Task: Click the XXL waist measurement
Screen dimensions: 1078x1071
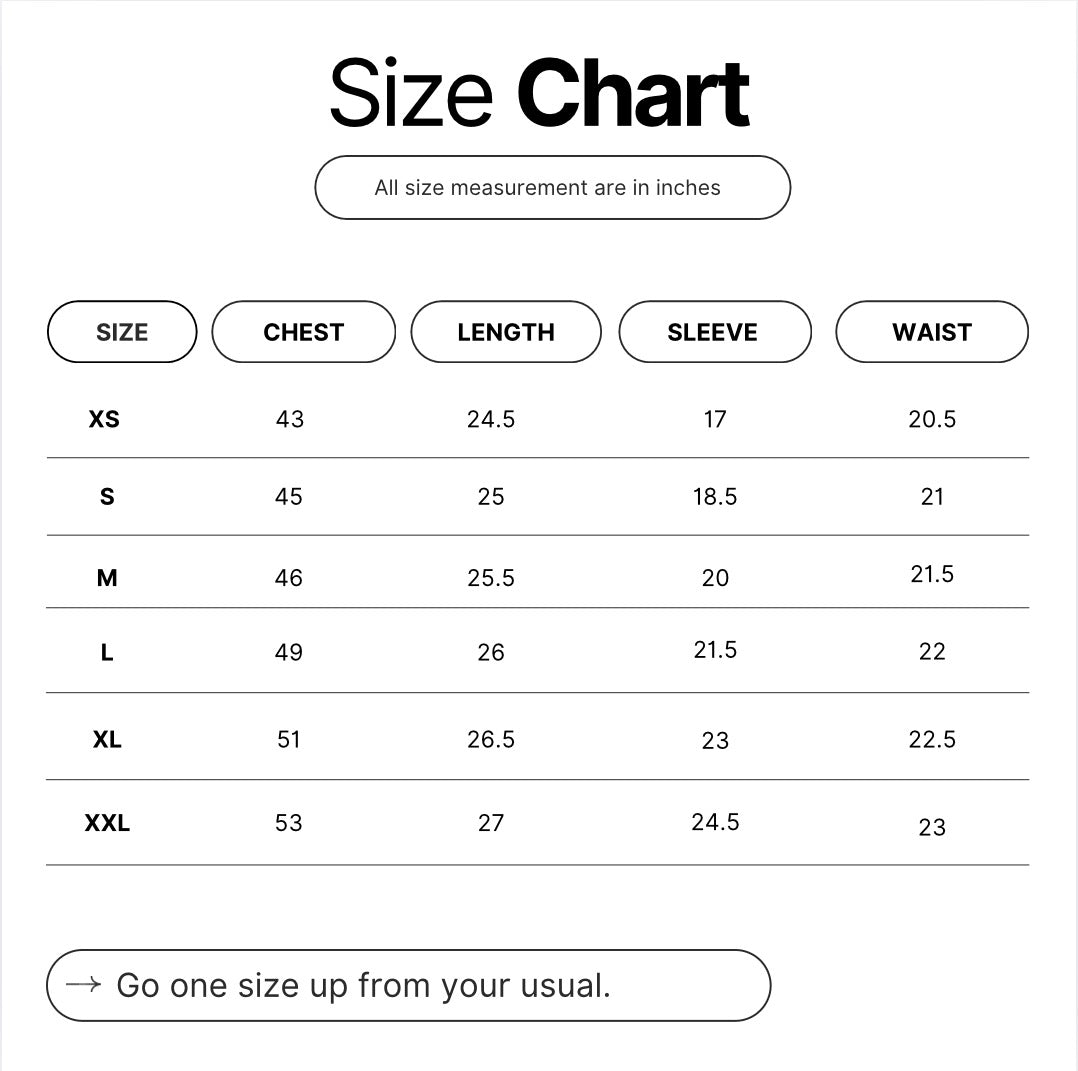Action: click(x=932, y=827)
